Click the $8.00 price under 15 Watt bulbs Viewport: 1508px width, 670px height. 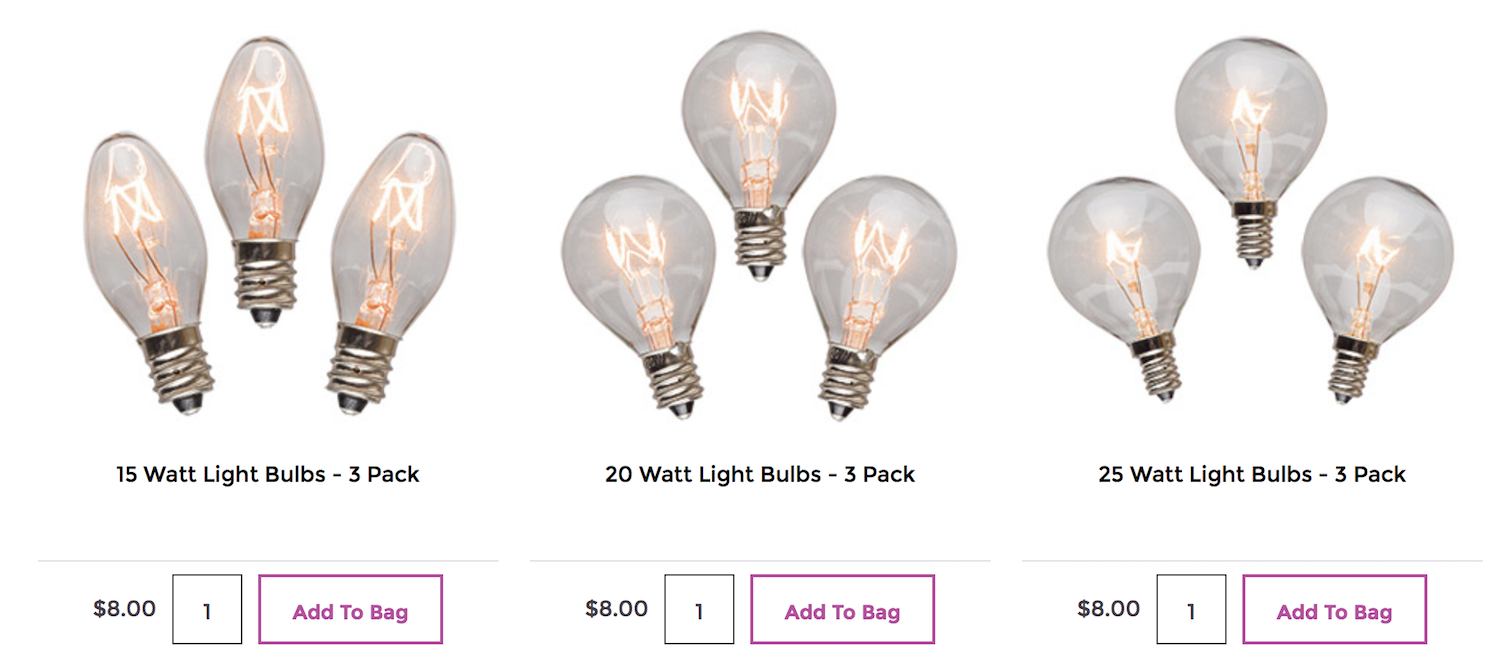[x=125, y=608]
